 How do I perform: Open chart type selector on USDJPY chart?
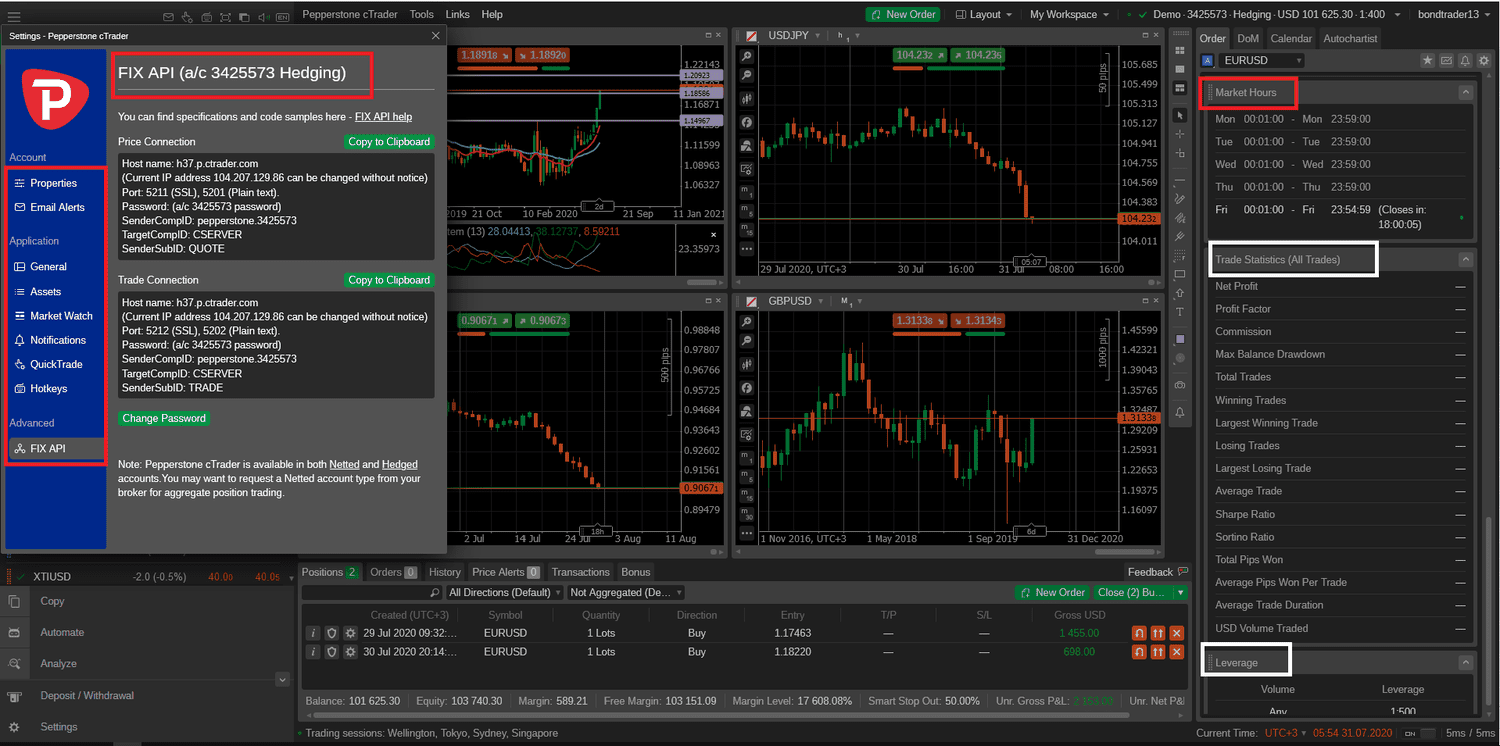click(x=746, y=99)
